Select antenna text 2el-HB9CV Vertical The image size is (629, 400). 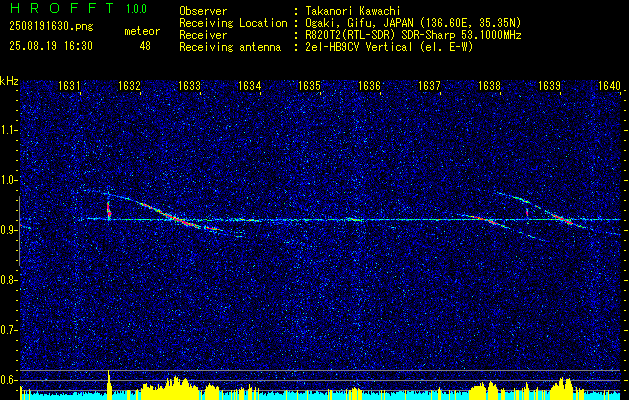(x=359, y=47)
